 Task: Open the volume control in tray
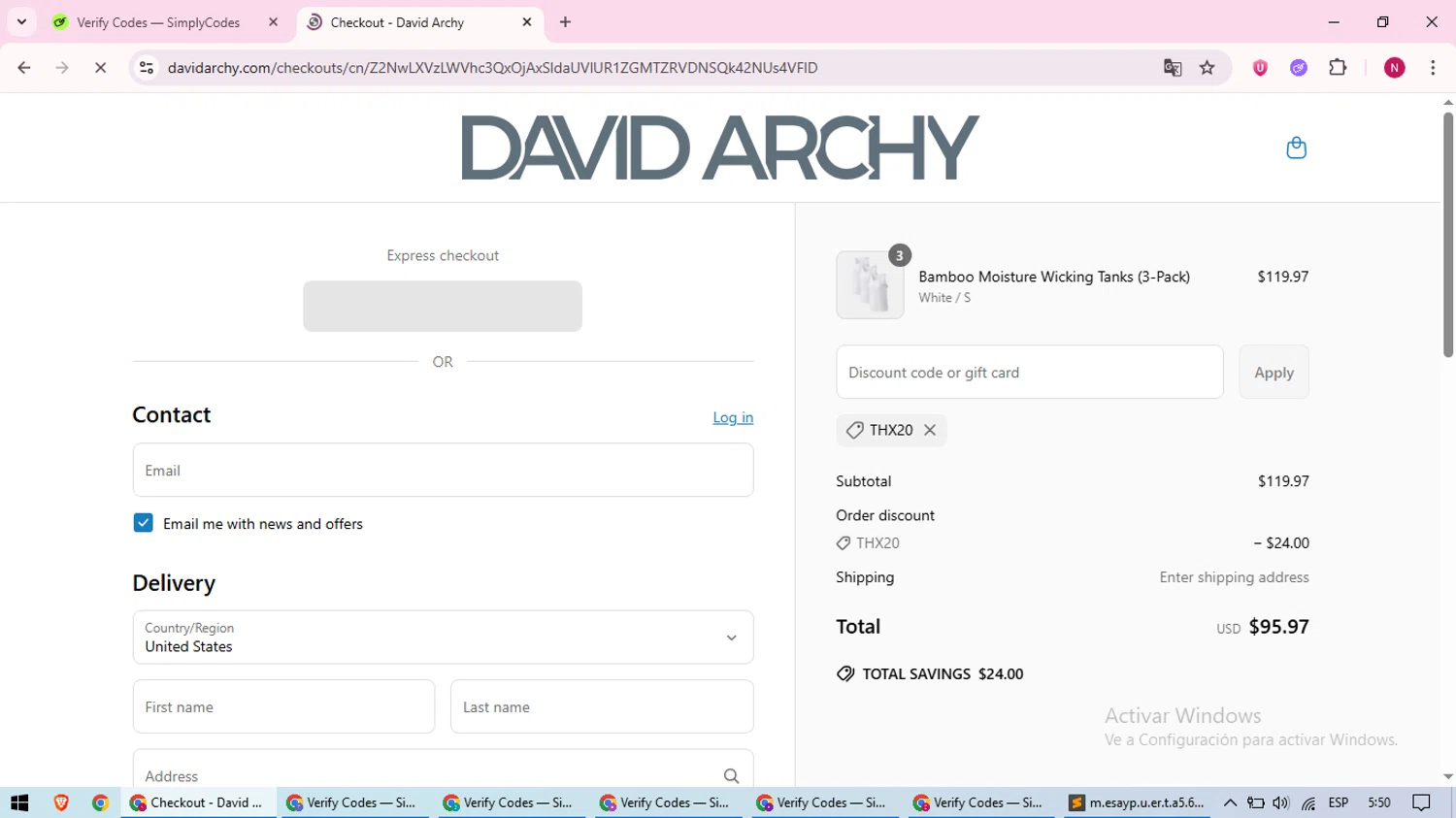point(1281,802)
